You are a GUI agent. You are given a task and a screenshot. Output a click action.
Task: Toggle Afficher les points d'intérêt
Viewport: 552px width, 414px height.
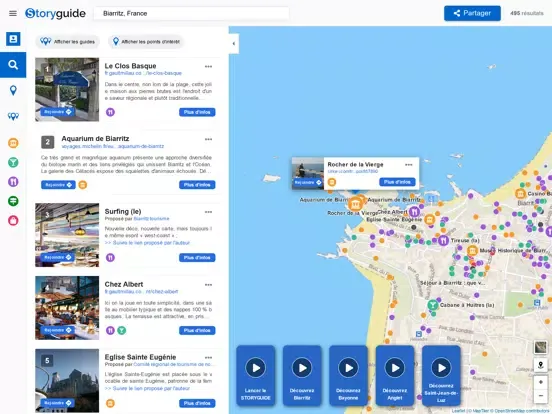point(146,42)
